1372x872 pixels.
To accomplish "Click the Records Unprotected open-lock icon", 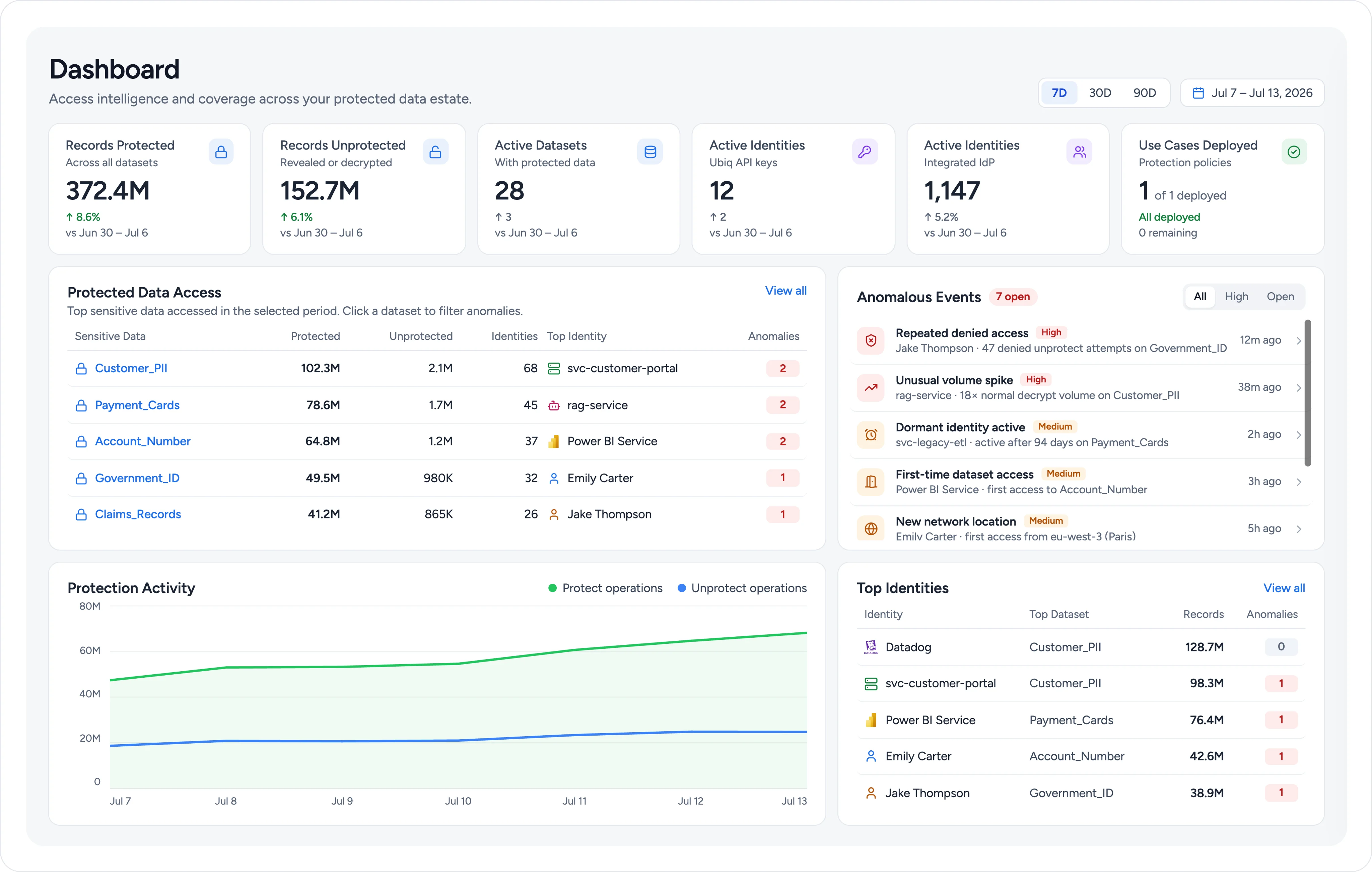I will [435, 151].
